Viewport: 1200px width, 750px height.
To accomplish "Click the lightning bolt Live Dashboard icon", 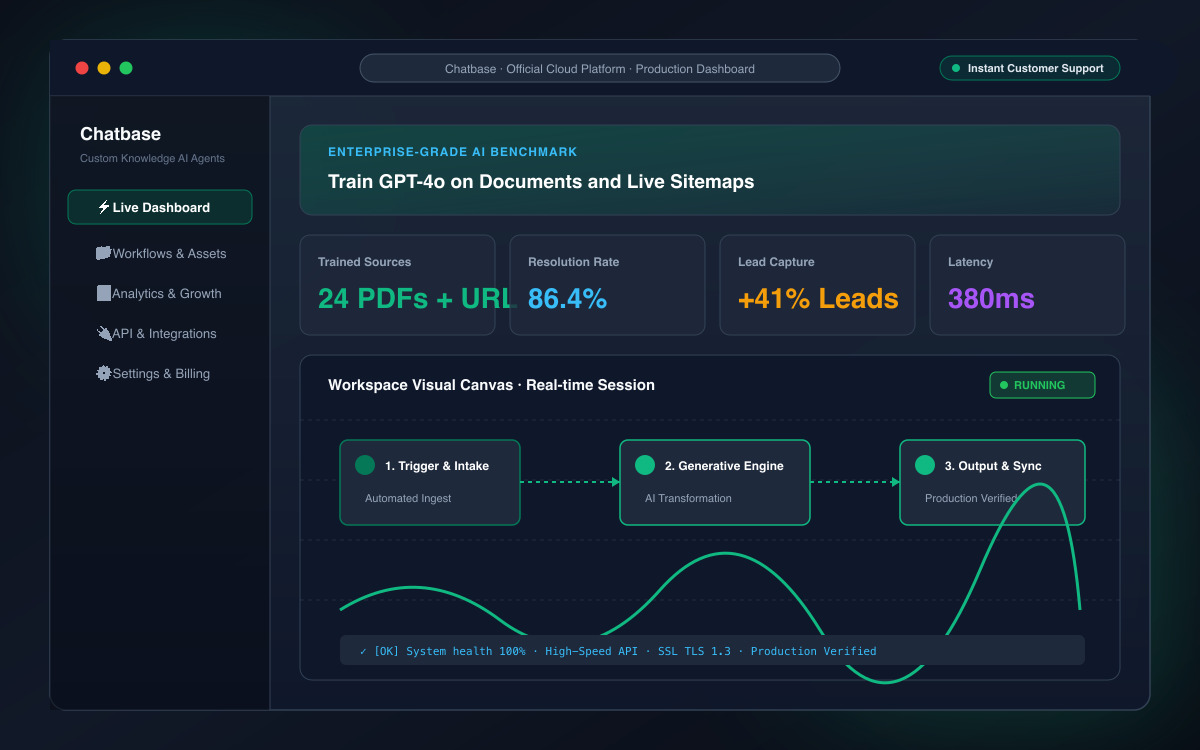I will 104,207.
